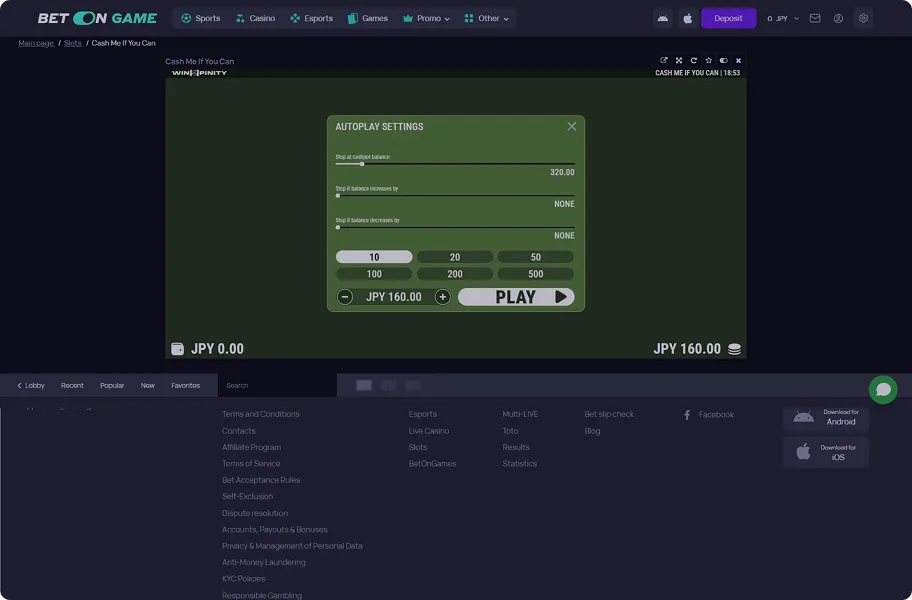
Task: Open the game in a new window
Action: [x=664, y=60]
